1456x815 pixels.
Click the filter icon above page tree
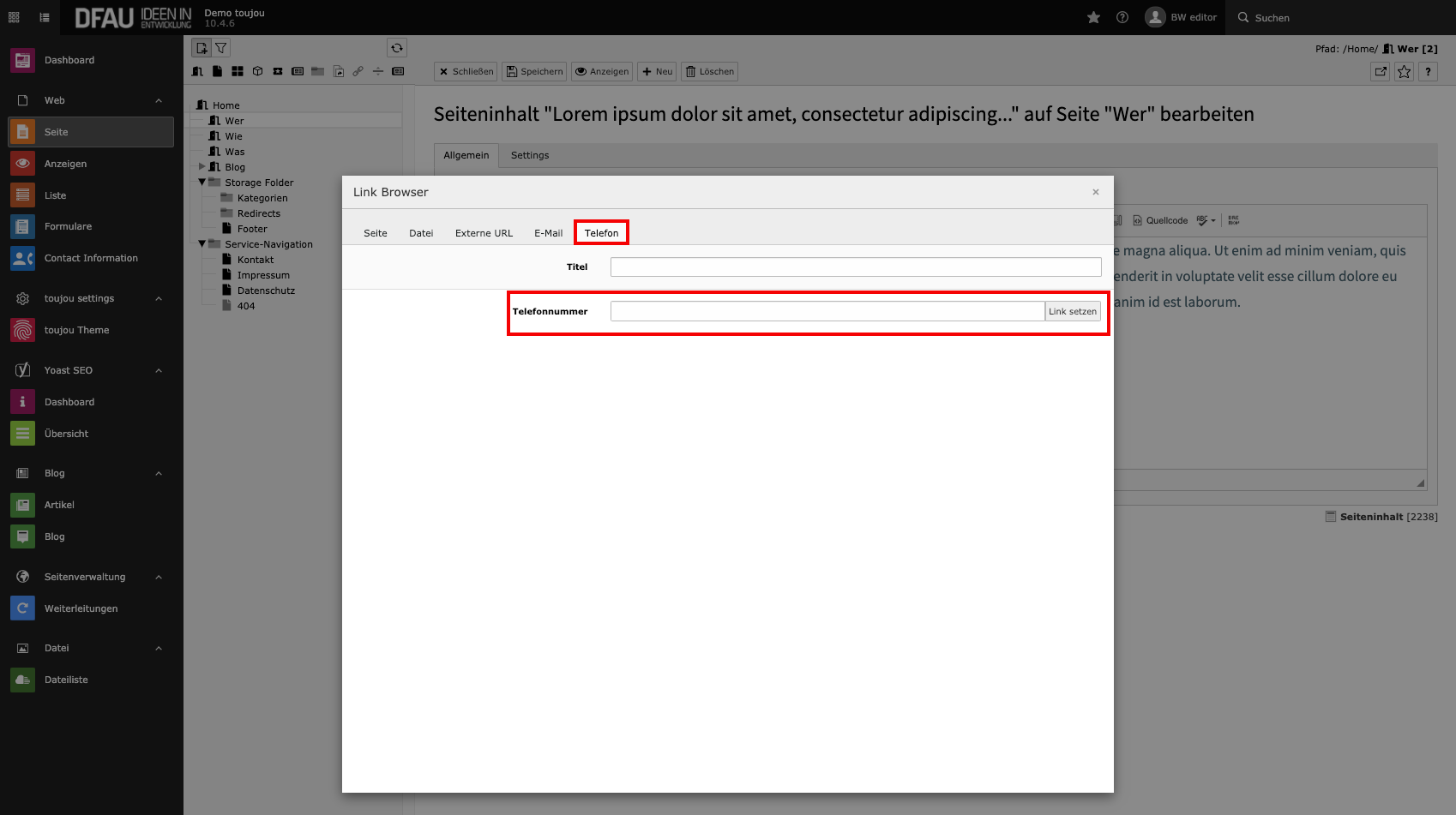click(220, 48)
